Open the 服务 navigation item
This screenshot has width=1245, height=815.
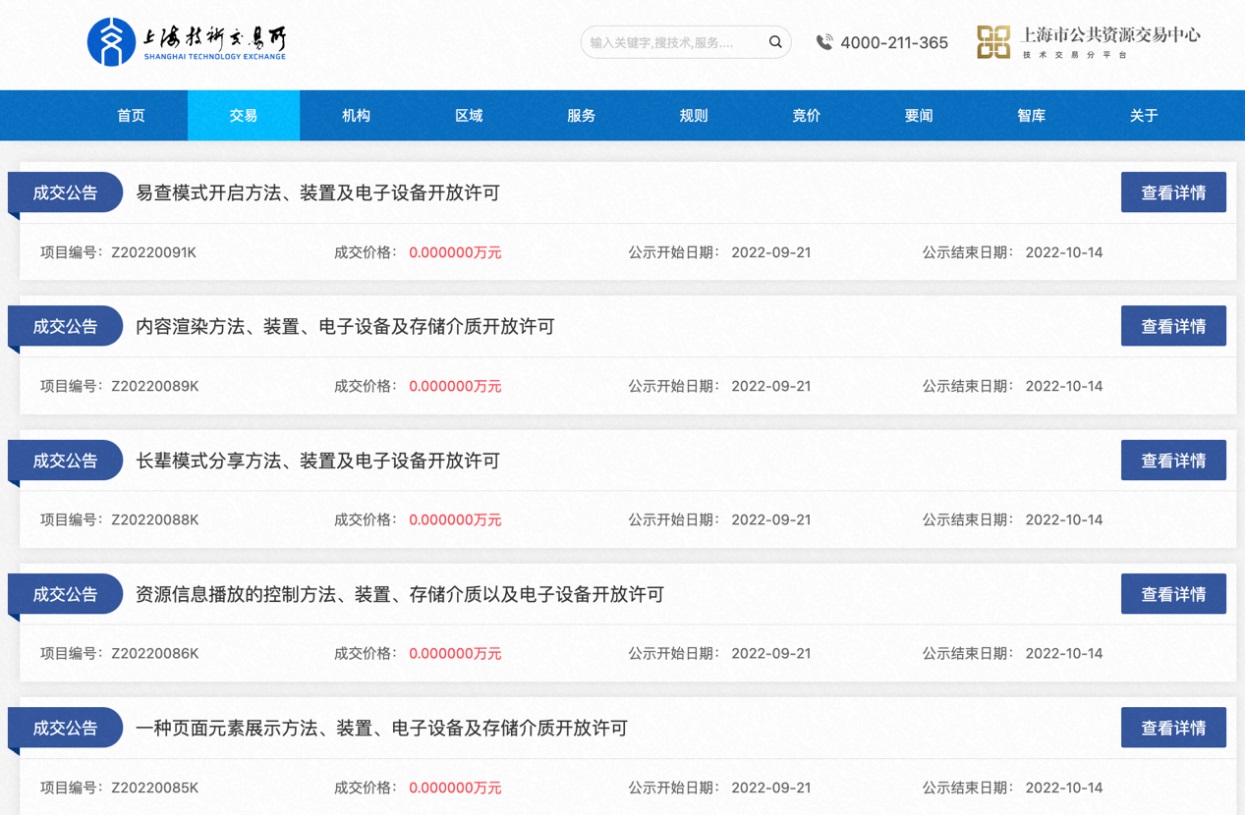pyautogui.click(x=581, y=115)
